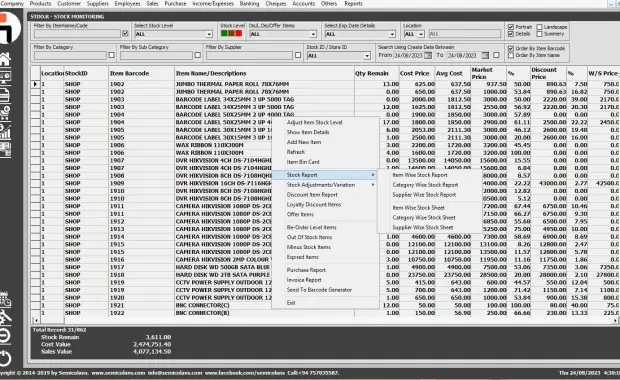Uncheck the Portrait checkbox
Viewport: 620px width, 380px height.
510,27
